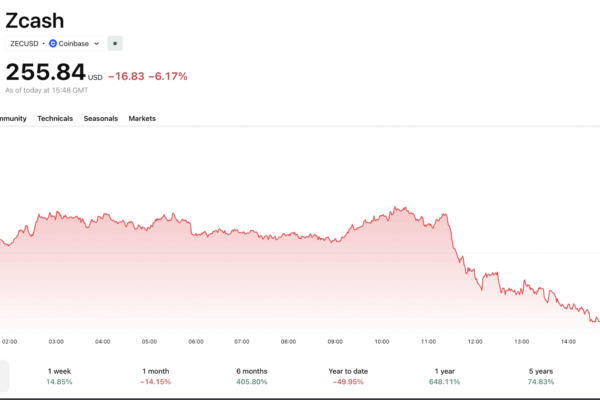Go to the Markets tab

click(x=142, y=118)
